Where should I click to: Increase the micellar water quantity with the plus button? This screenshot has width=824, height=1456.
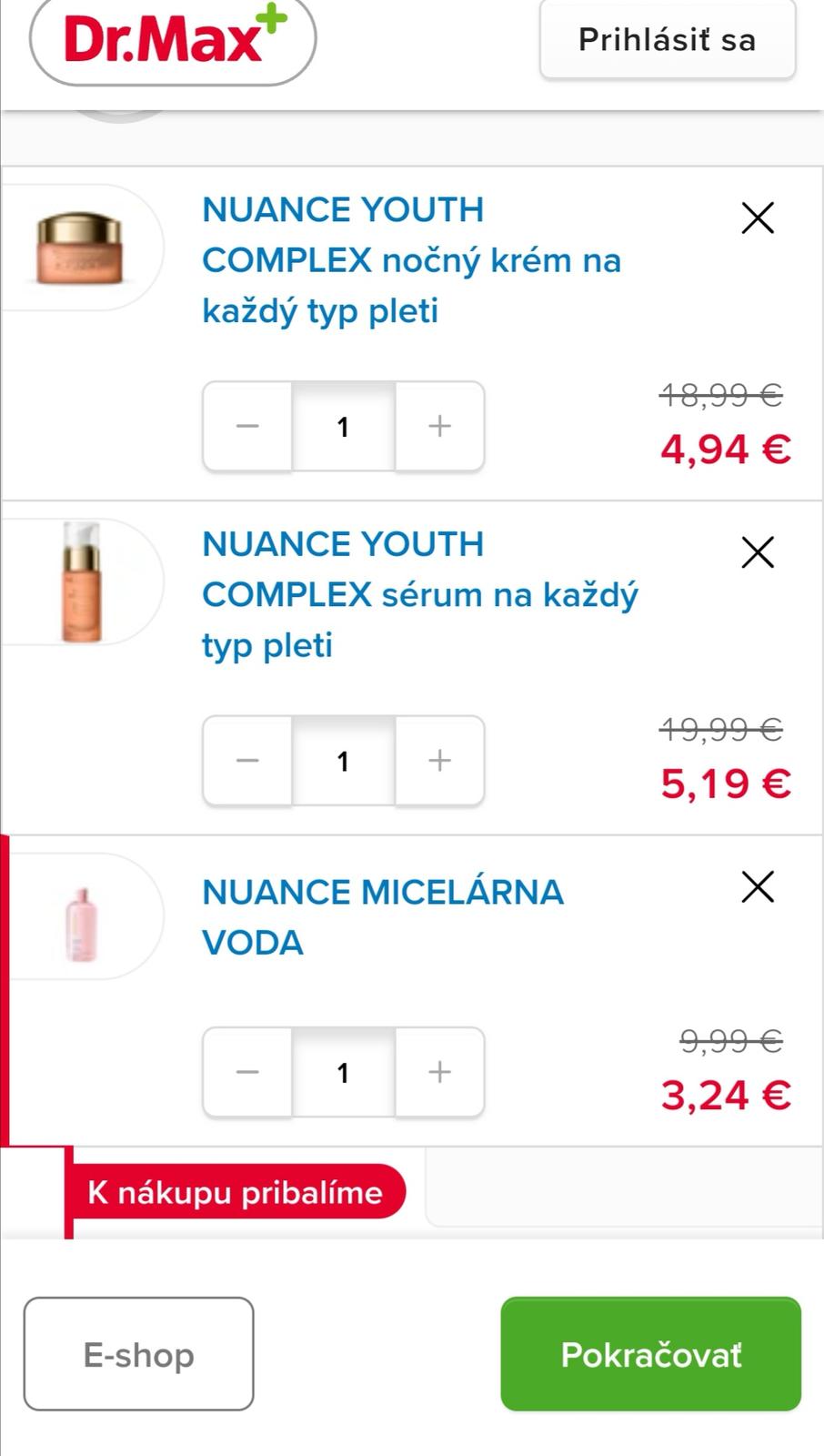click(440, 1072)
